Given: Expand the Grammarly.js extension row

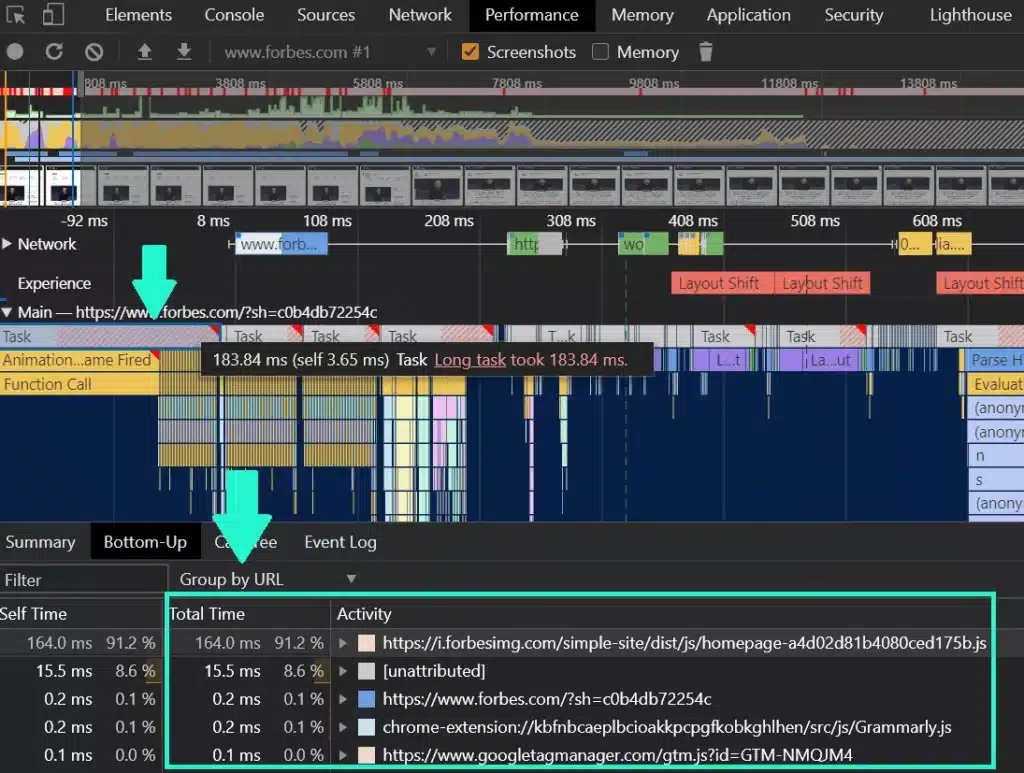Looking at the screenshot, I should click(343, 727).
